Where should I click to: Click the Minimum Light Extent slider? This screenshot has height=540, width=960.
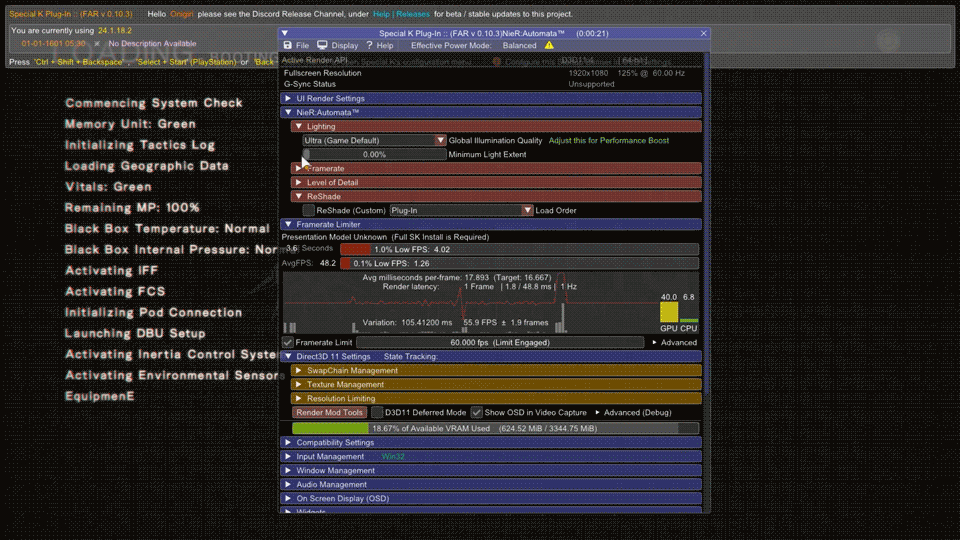click(374, 155)
